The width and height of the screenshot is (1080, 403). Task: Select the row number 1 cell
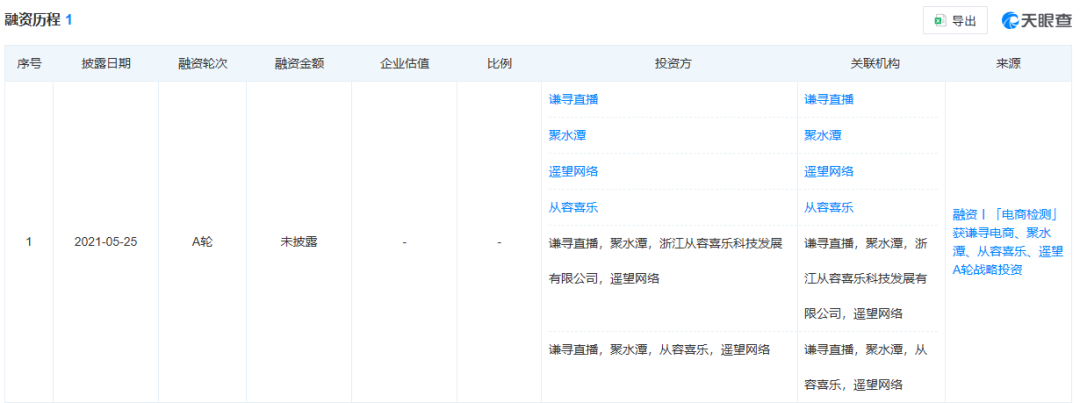pos(29,242)
